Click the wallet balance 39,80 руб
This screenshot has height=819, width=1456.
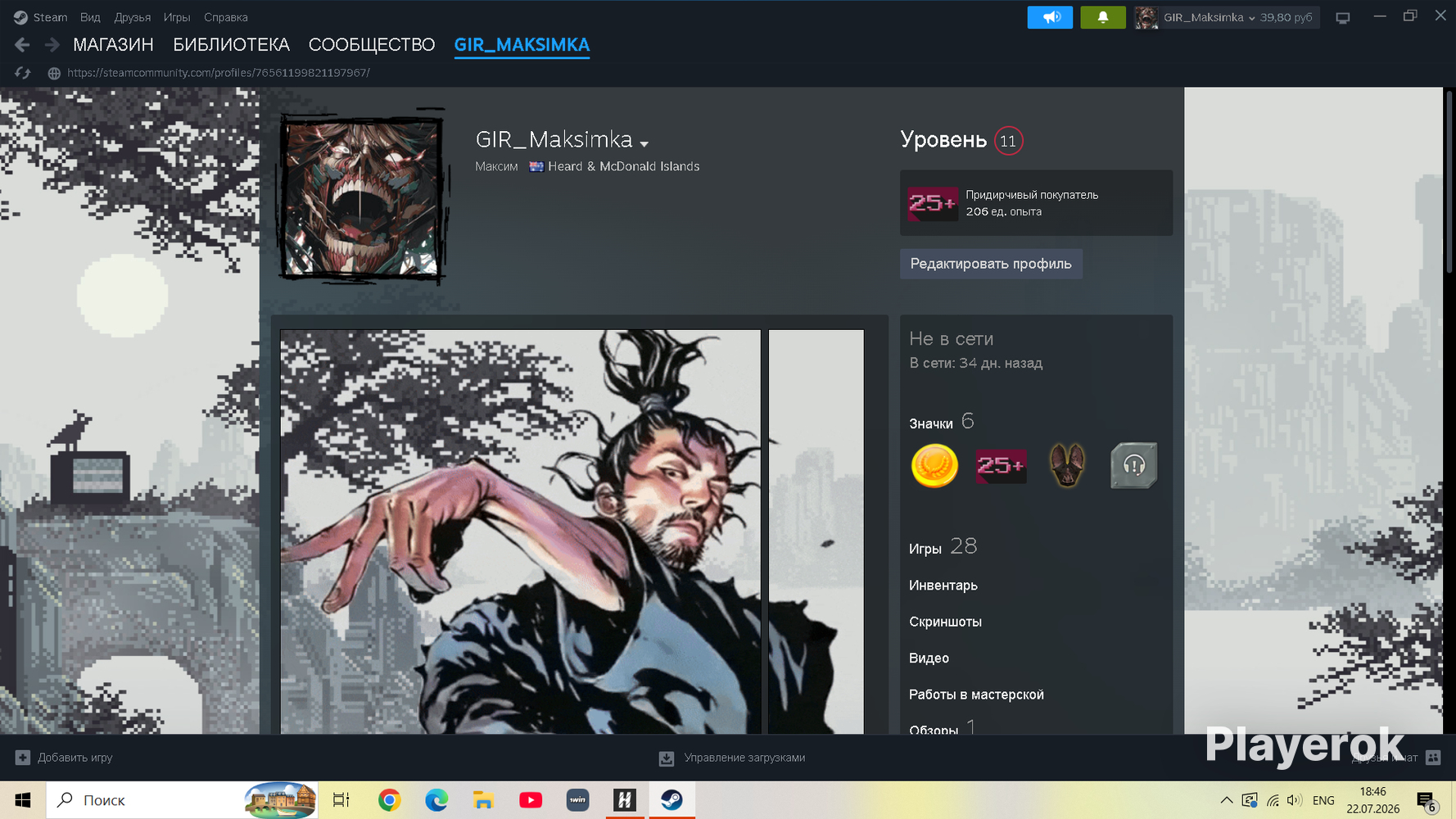pos(1286,17)
